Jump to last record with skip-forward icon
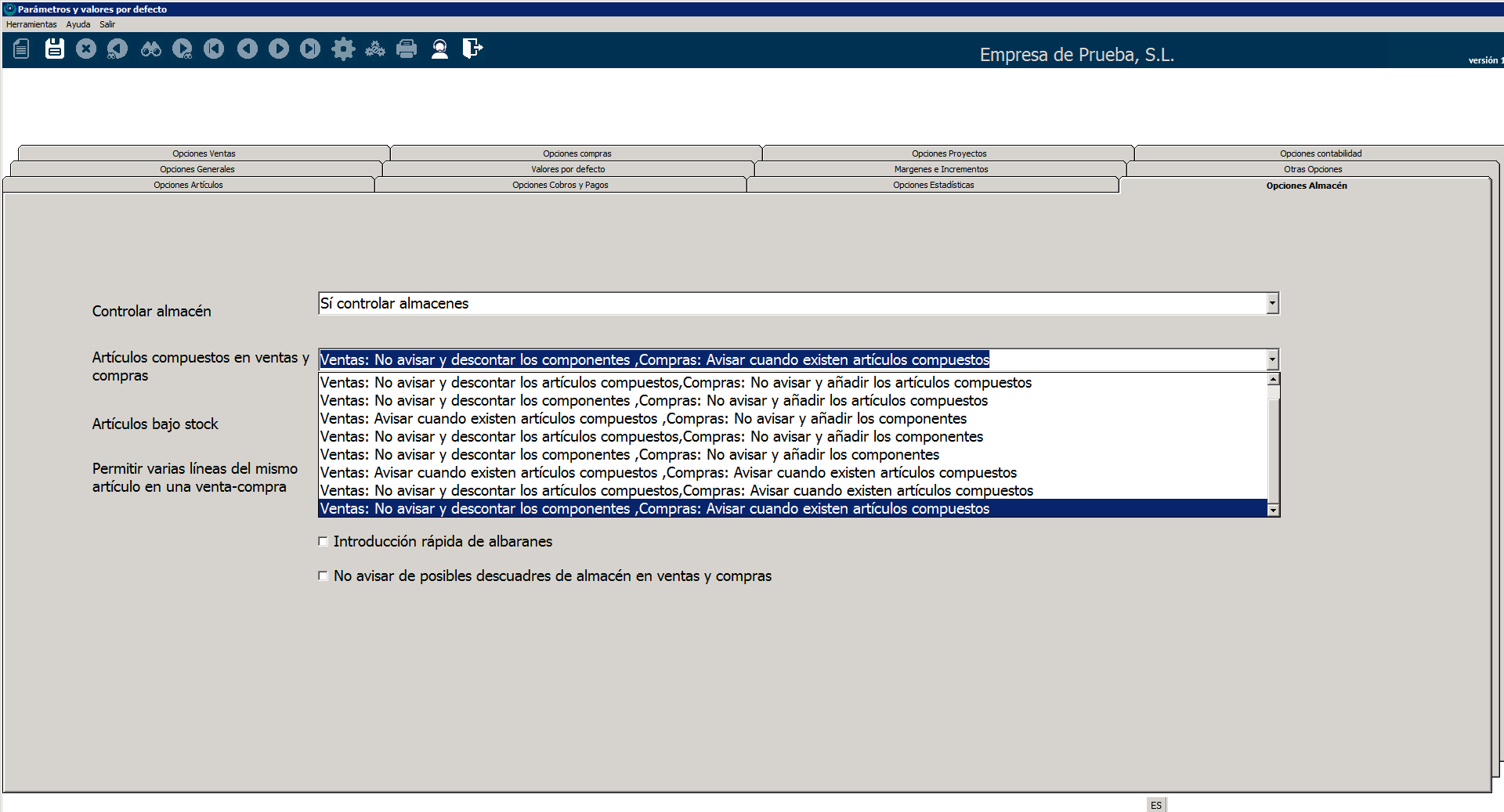Screen dimensions: 1504x812 [310, 49]
